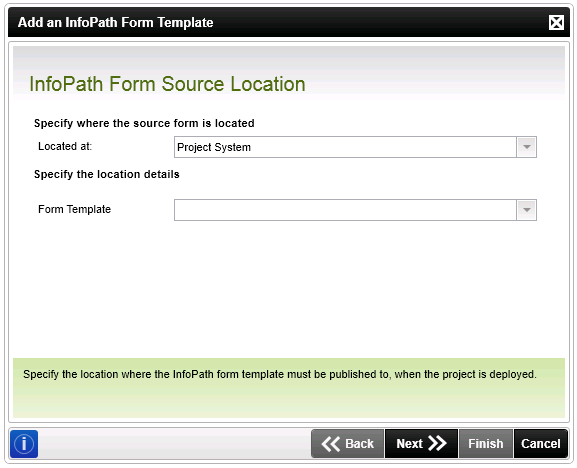Proceed with the Next button
This screenshot has height=468, width=577.
point(421,444)
